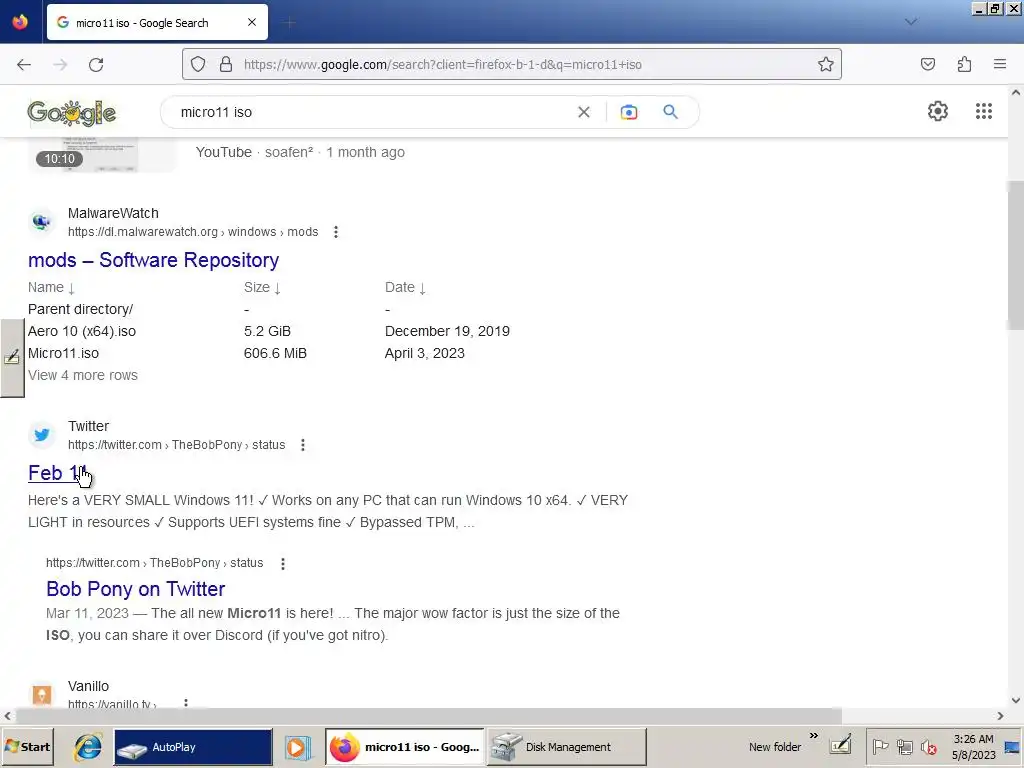The image size is (1024, 768).
Task: Switch to Disk Management in the taskbar
Action: pyautogui.click(x=567, y=747)
